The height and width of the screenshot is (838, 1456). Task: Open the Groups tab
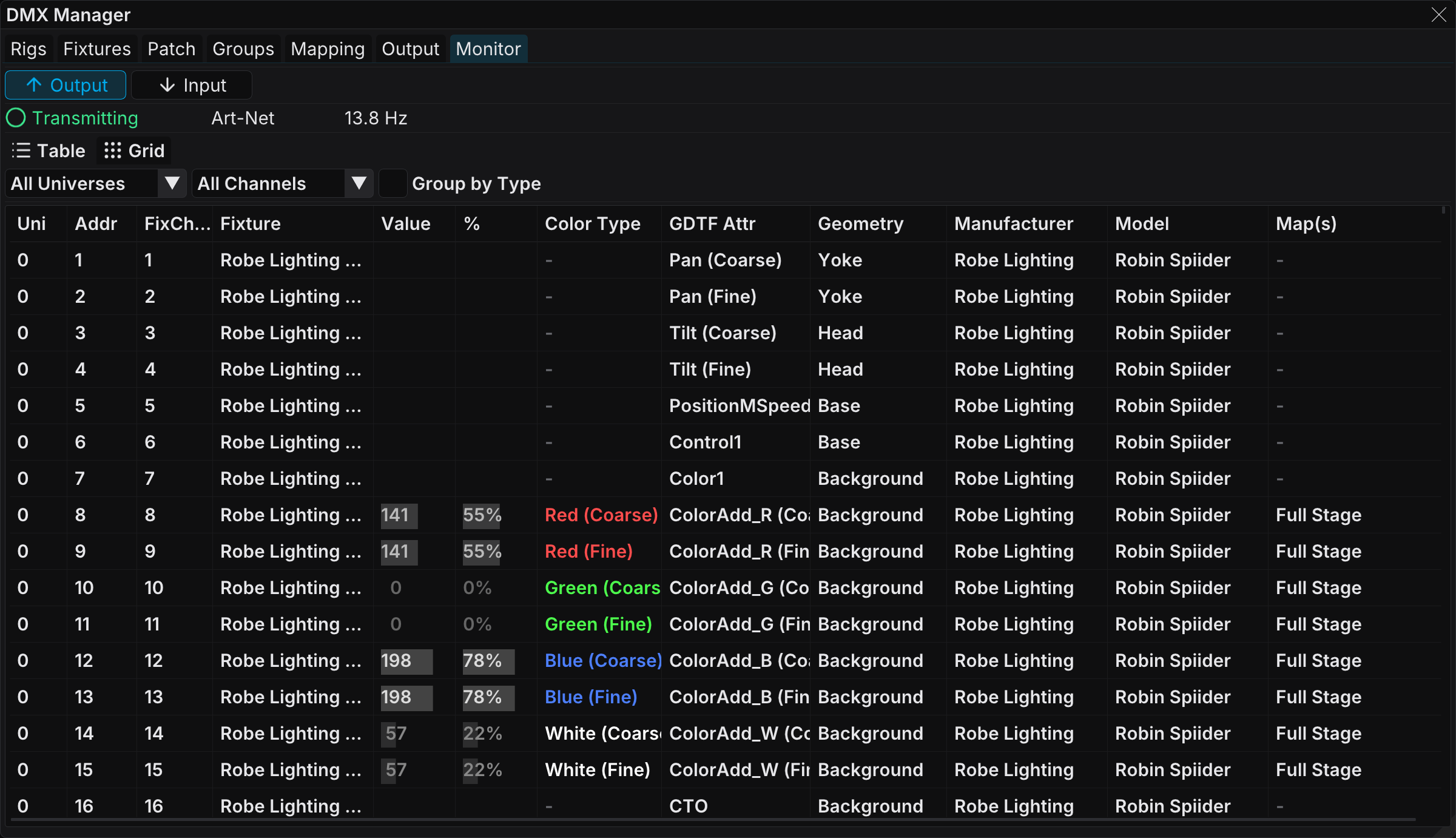(243, 49)
